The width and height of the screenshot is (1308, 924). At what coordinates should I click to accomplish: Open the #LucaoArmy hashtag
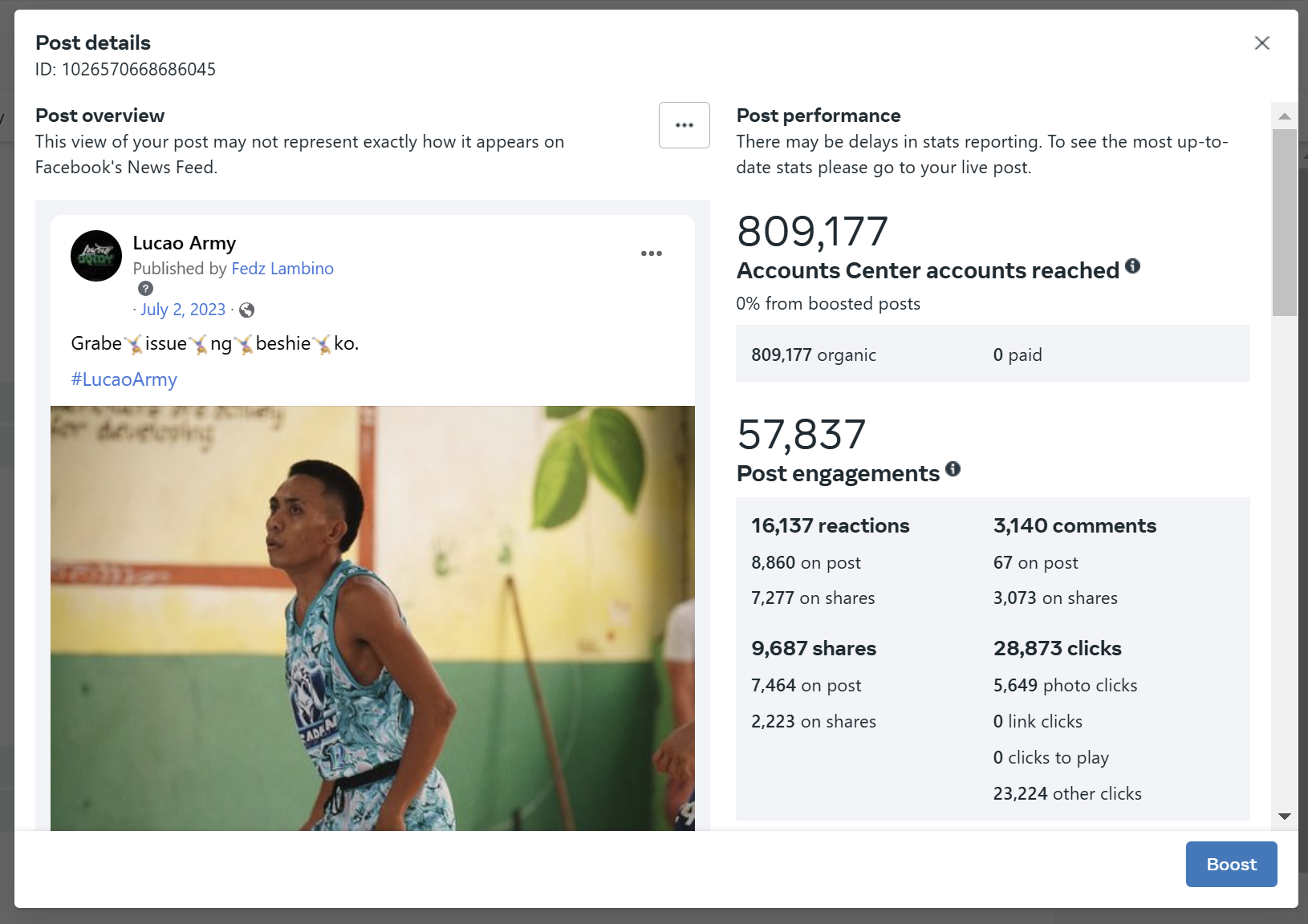[124, 379]
